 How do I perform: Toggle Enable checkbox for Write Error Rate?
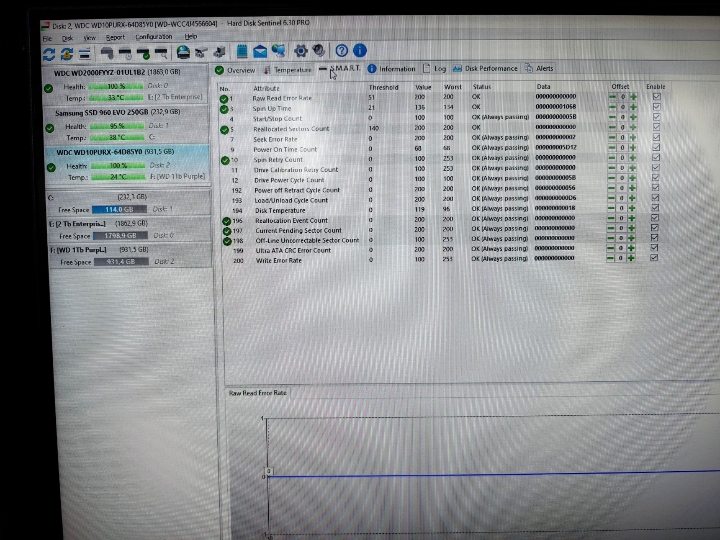[654, 258]
